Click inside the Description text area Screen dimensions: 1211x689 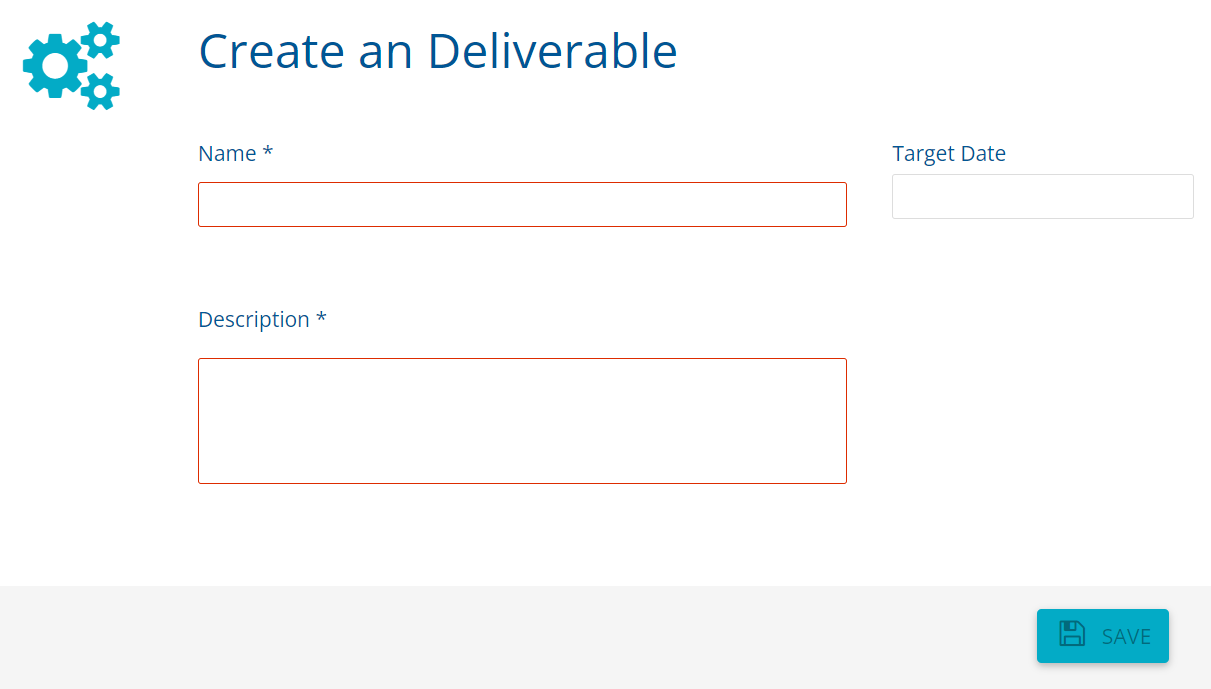pyautogui.click(x=522, y=420)
